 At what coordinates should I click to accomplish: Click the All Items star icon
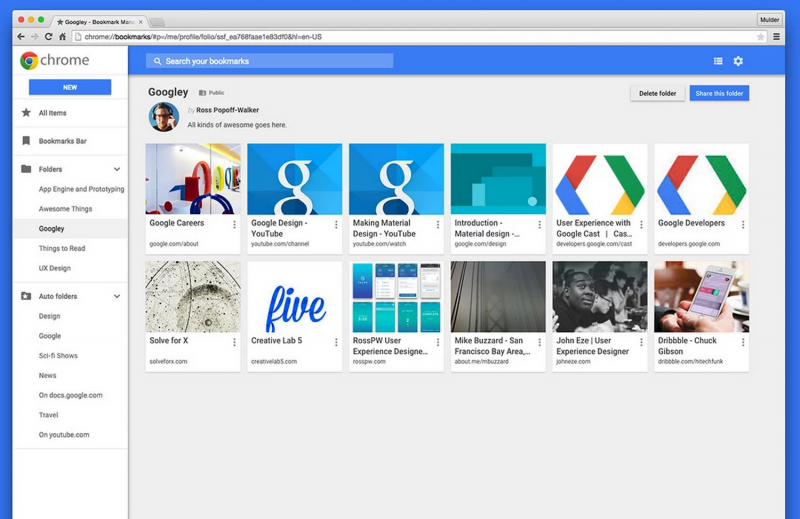26,112
